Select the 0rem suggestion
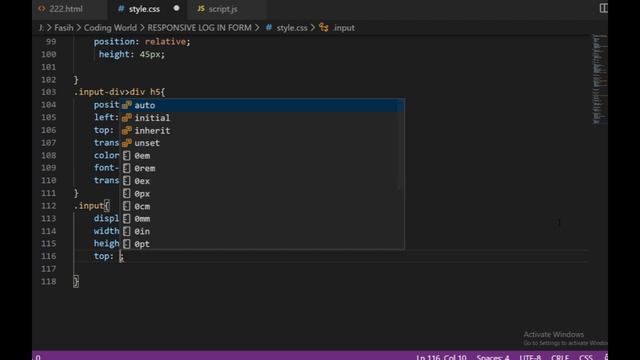 pos(262,168)
